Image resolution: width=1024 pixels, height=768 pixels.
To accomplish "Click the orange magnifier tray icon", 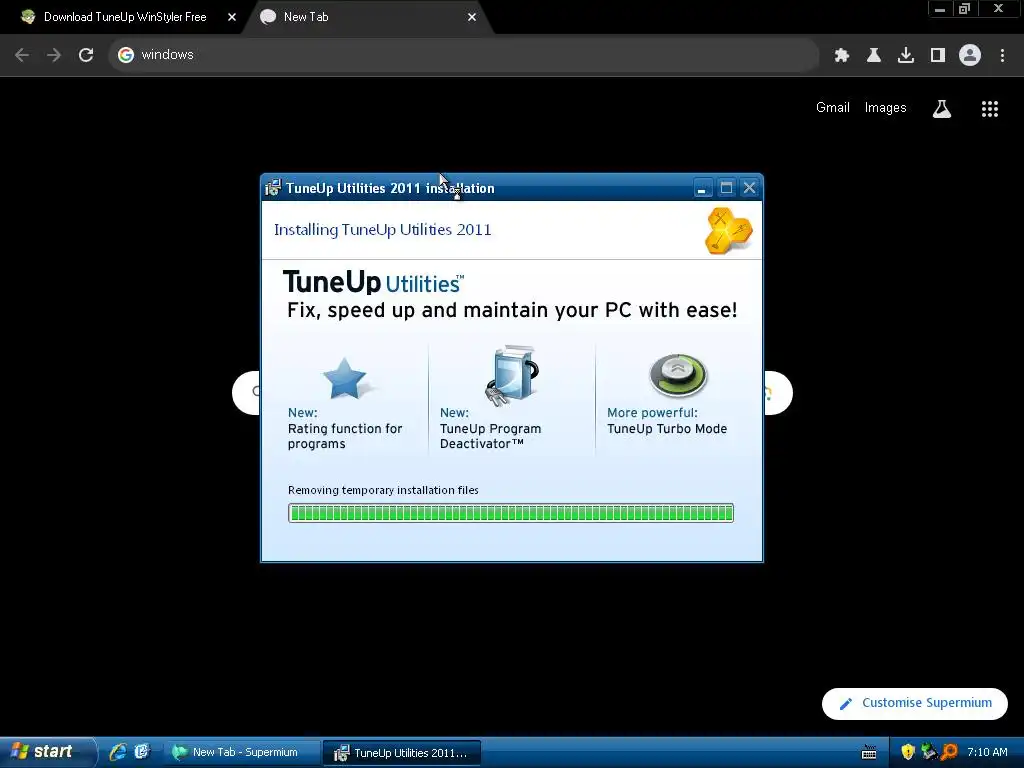I will [949, 752].
